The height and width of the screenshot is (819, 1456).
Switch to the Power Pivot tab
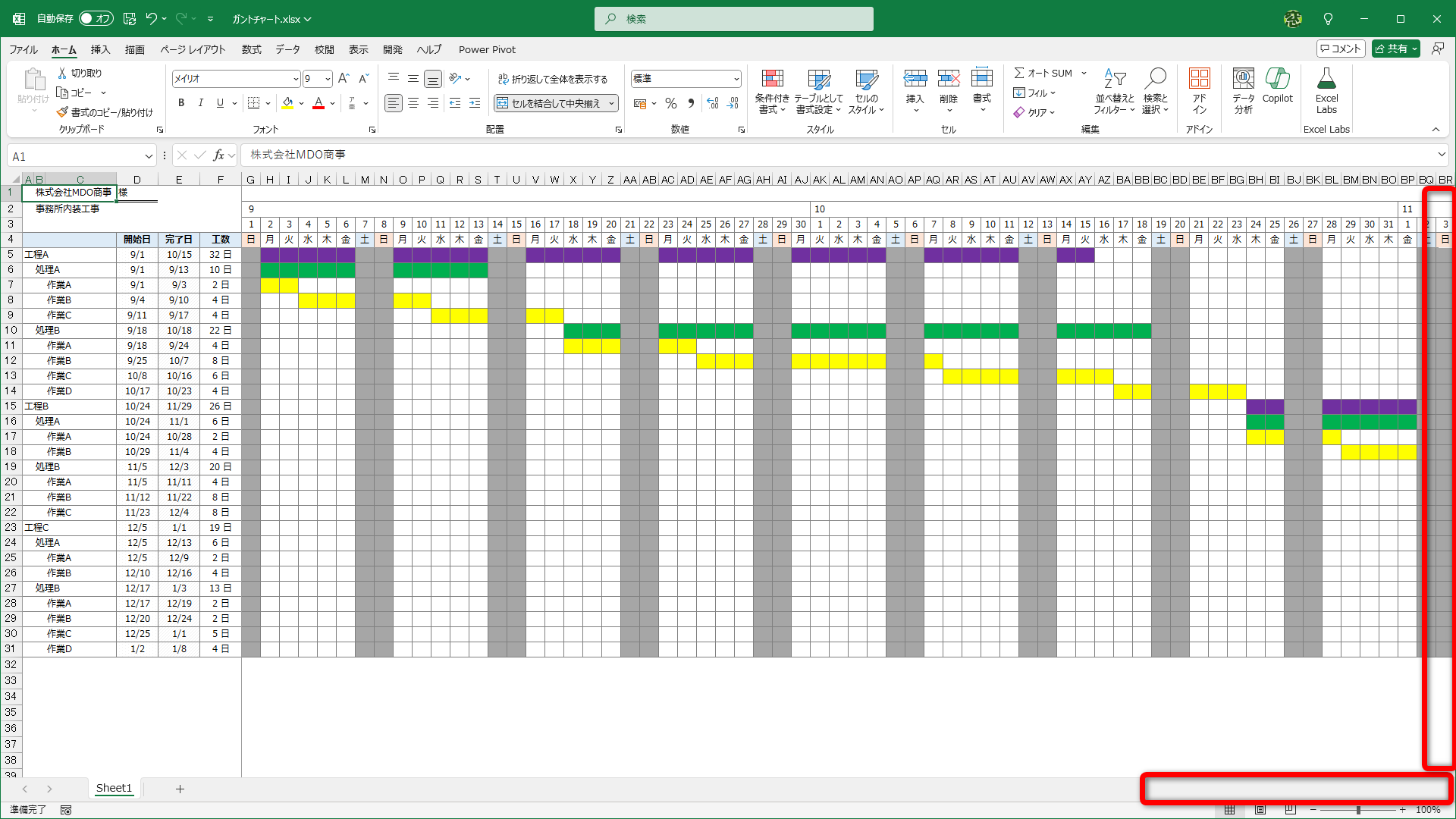click(487, 49)
